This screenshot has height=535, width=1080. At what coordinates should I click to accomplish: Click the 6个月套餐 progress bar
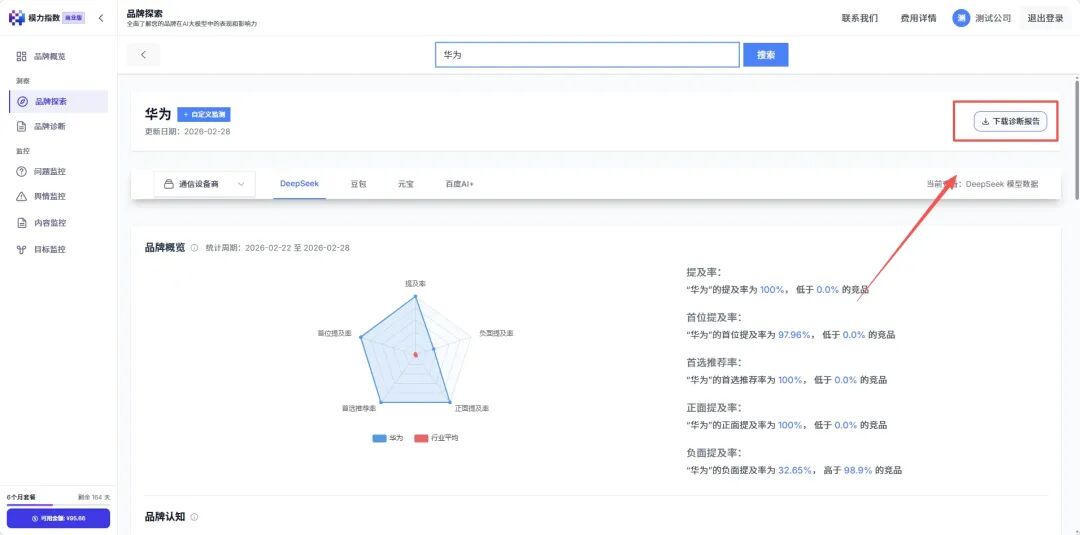[x=59, y=505]
